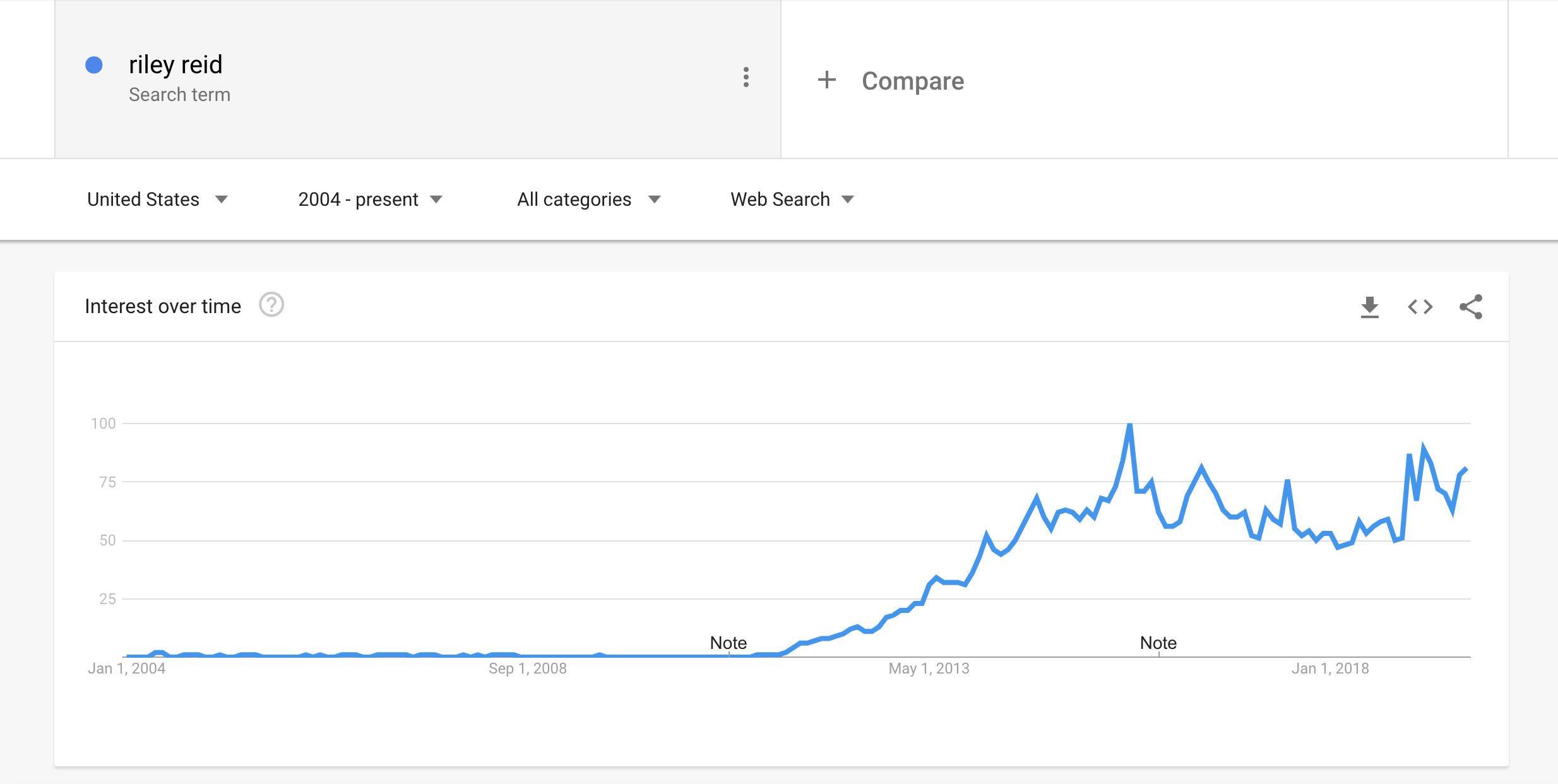1558x784 pixels.
Task: Open the 2004 - present time range dropdown
Action: tap(370, 199)
